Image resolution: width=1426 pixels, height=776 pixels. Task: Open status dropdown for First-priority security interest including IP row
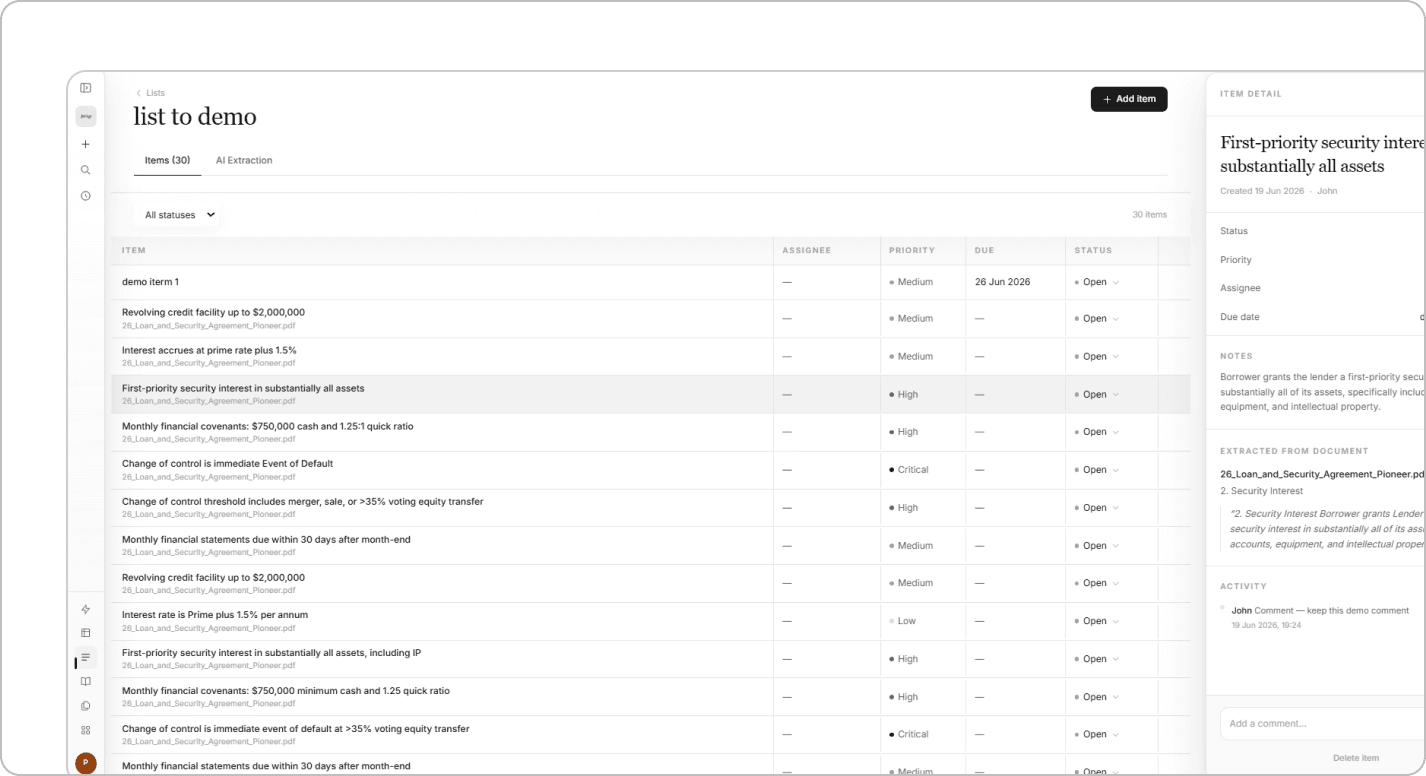[1097, 659]
